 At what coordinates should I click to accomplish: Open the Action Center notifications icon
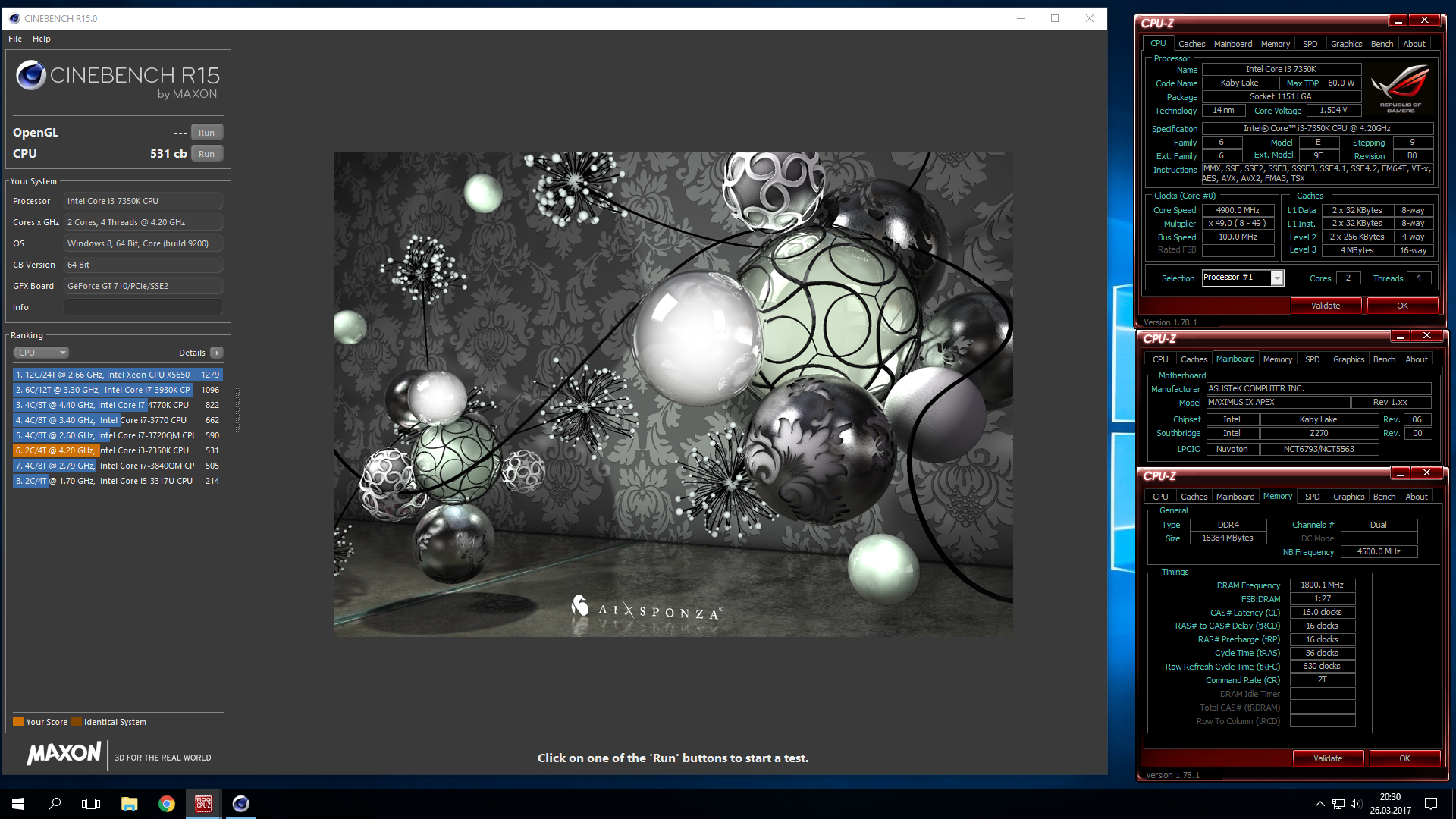[x=1431, y=804]
